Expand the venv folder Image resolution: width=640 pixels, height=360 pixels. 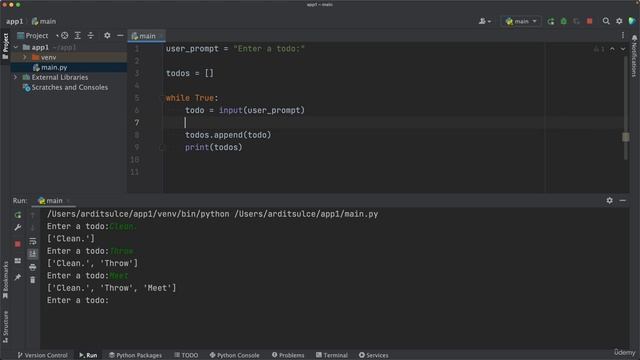(x=25, y=58)
